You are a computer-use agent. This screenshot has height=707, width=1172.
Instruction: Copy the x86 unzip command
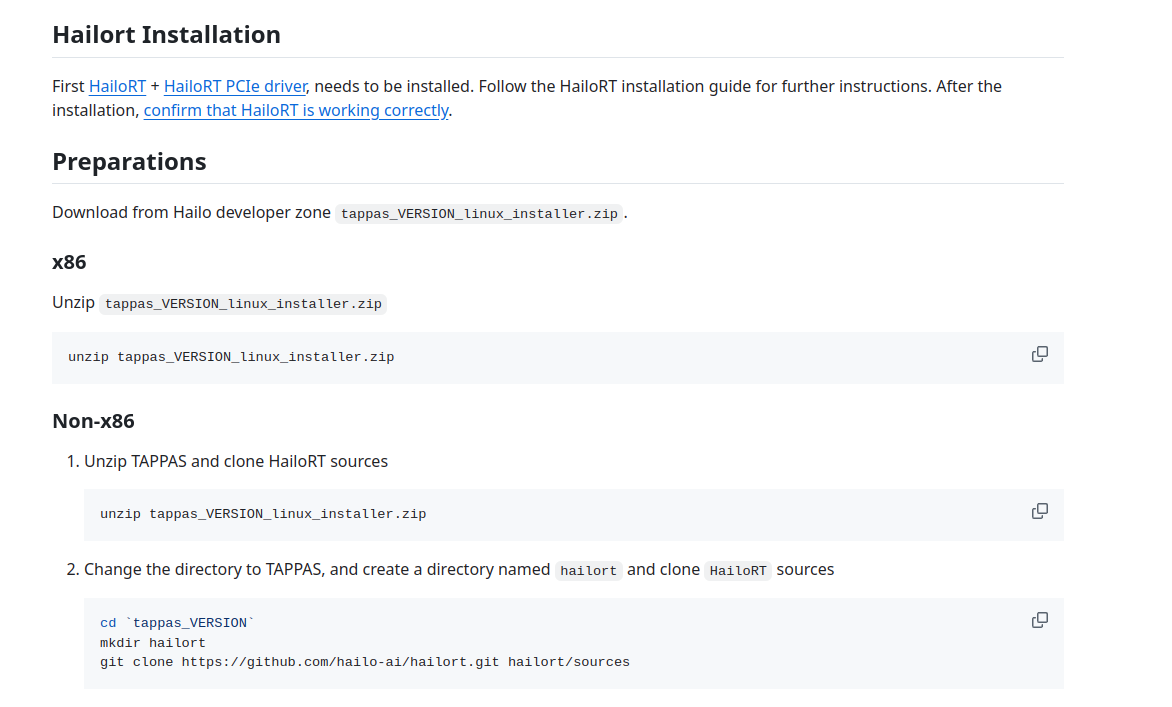1039,354
